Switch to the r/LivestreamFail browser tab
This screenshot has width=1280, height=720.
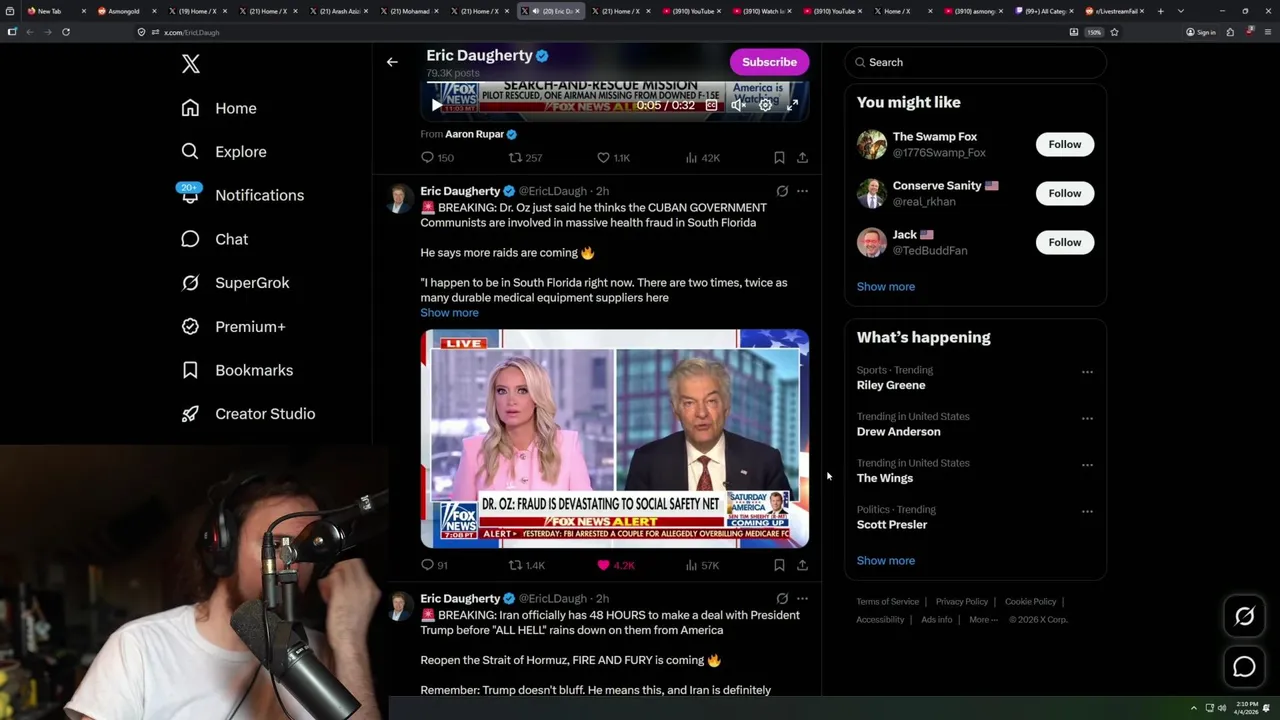pyautogui.click(x=1116, y=11)
